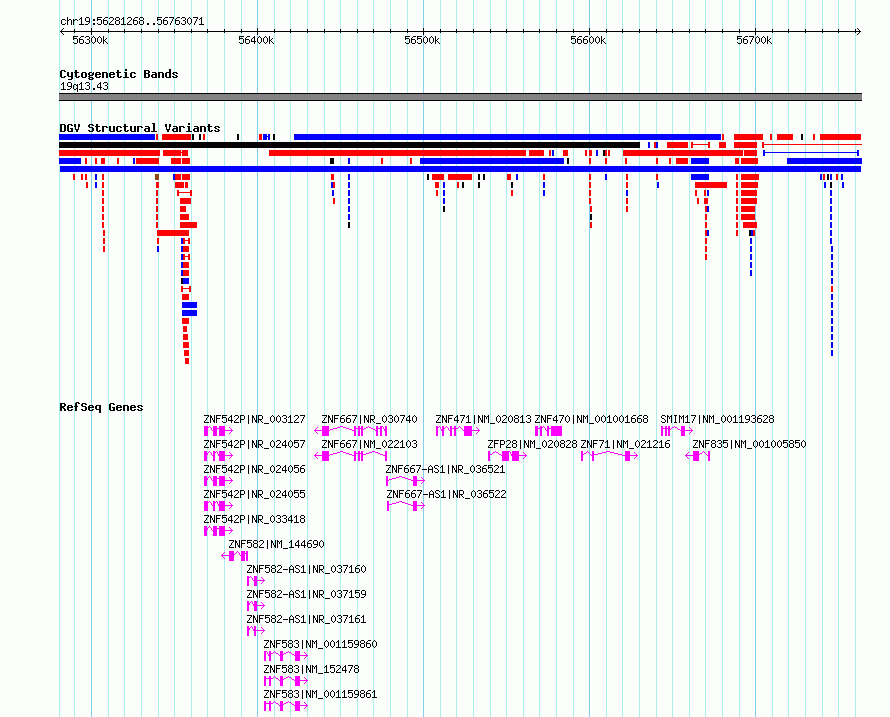Select the gray 19q13.43 cytogenetic band bar
Screen dimensions: 890x717
click(460, 97)
